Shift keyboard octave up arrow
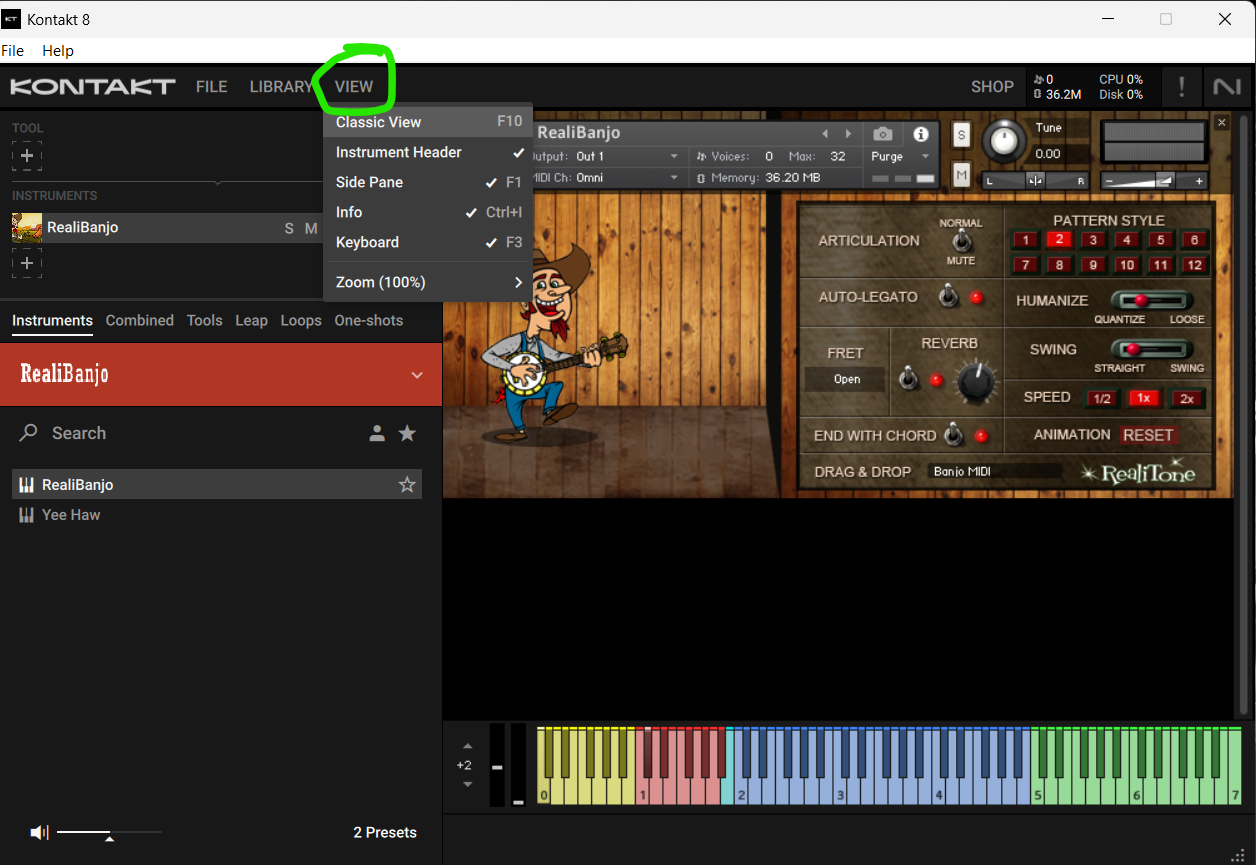 click(467, 746)
